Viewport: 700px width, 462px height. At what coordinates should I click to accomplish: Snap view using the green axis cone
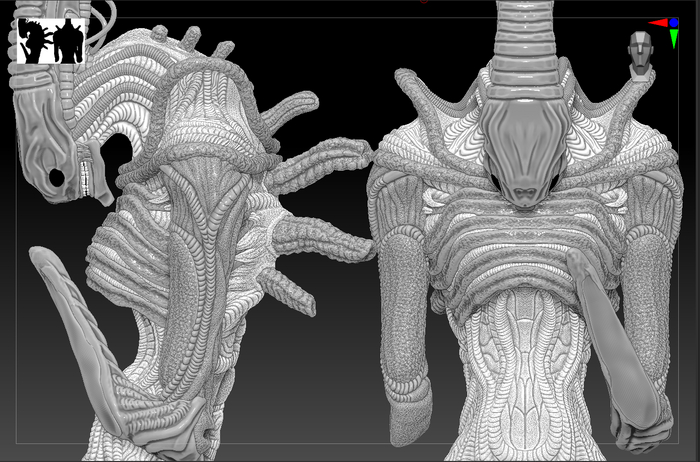click(x=674, y=39)
